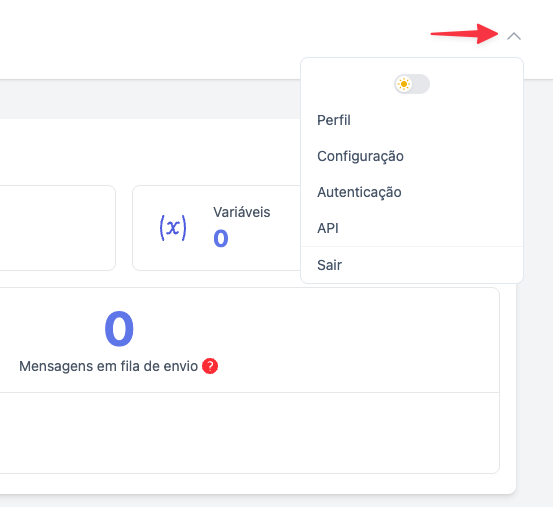
Task: Click the blank header area beside chevron
Action: (x=212, y=35)
